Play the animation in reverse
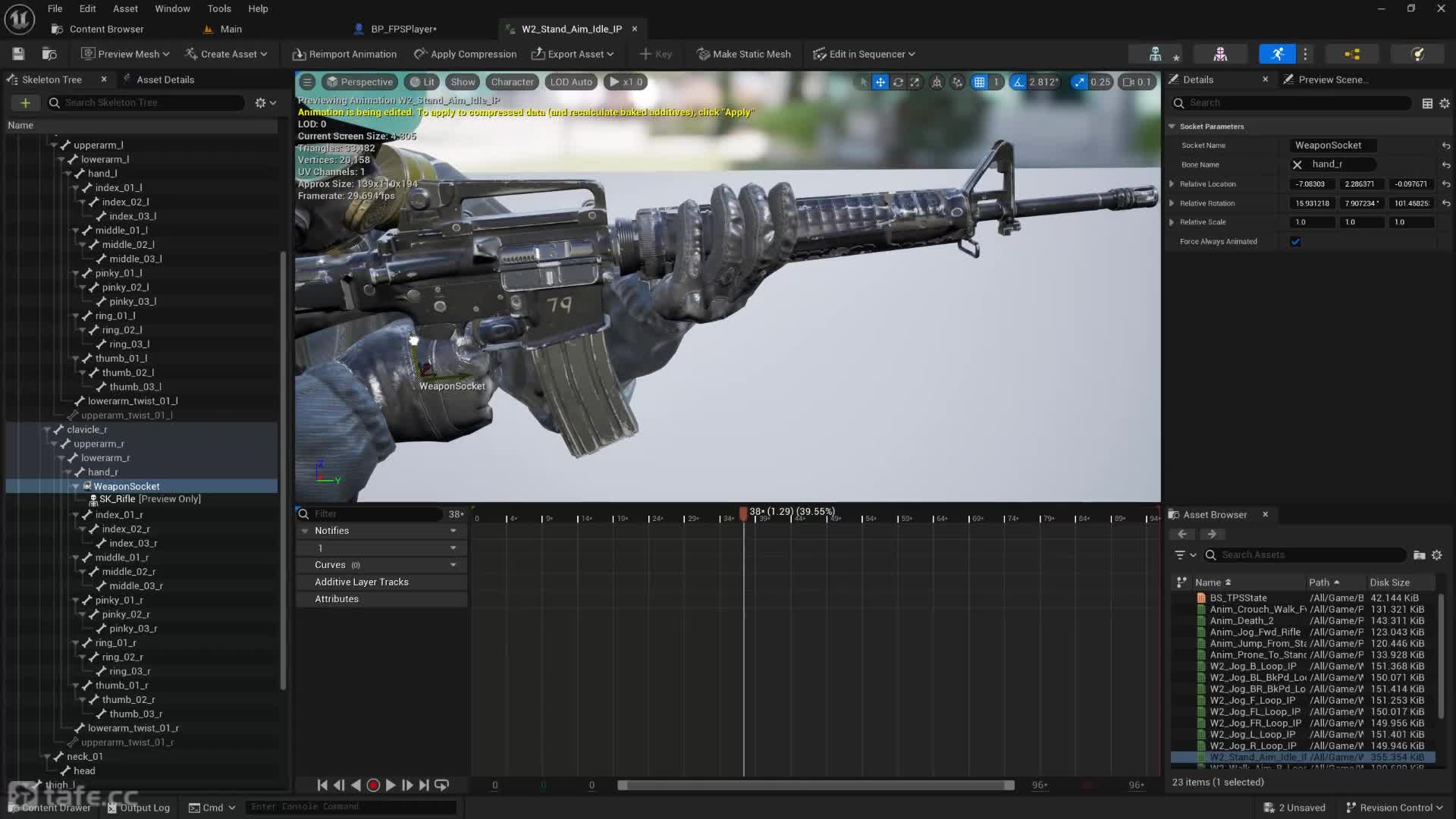Viewport: 1456px width, 819px height. [356, 785]
